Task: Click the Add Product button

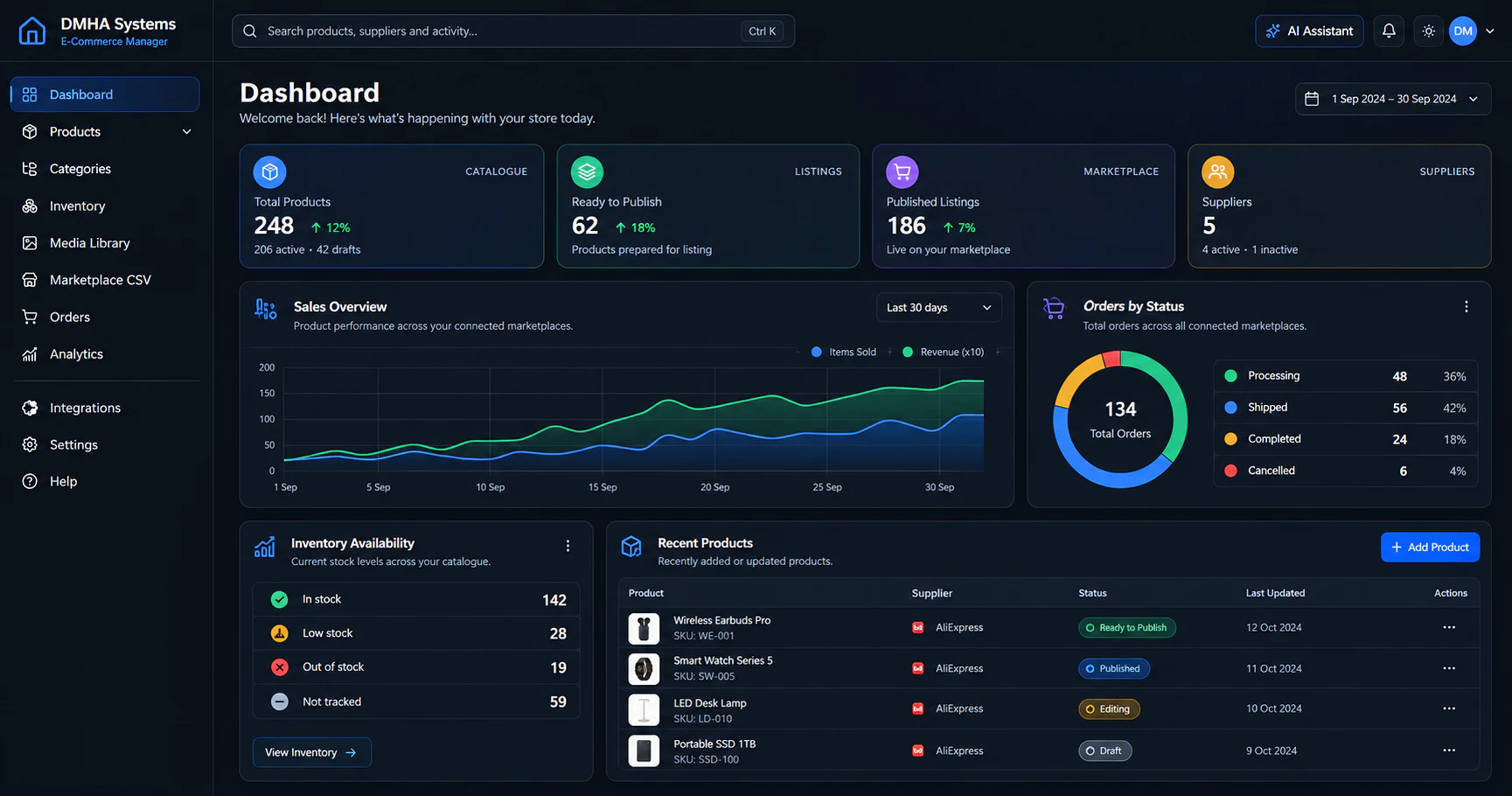Action: pyautogui.click(x=1430, y=548)
